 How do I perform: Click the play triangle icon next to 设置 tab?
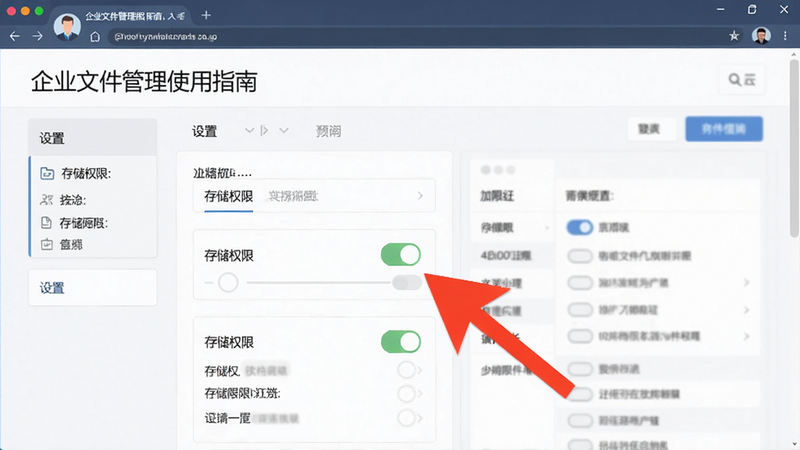[x=264, y=131]
